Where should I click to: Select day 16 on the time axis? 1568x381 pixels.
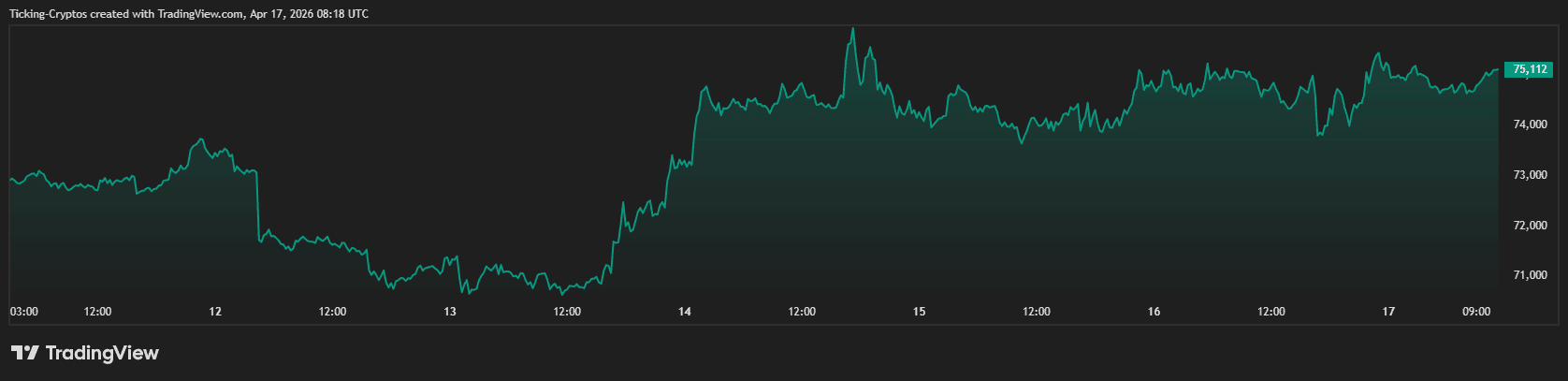point(1154,312)
